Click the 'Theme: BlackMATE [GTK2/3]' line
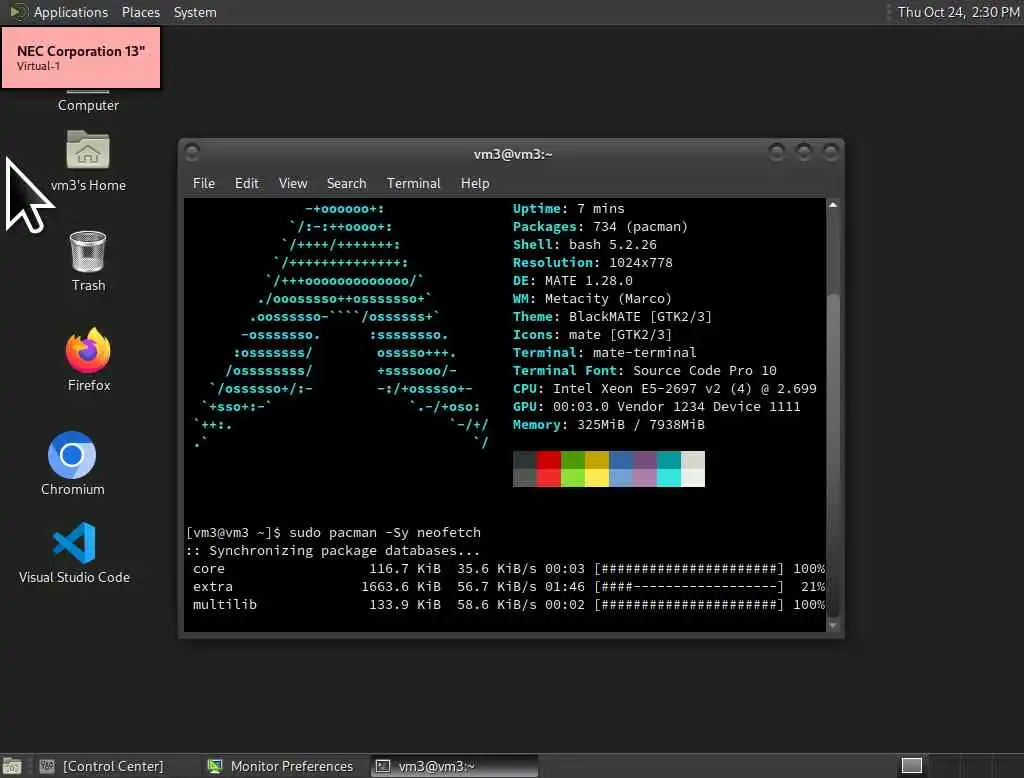Screen dimensions: 1024x778 click(612, 316)
